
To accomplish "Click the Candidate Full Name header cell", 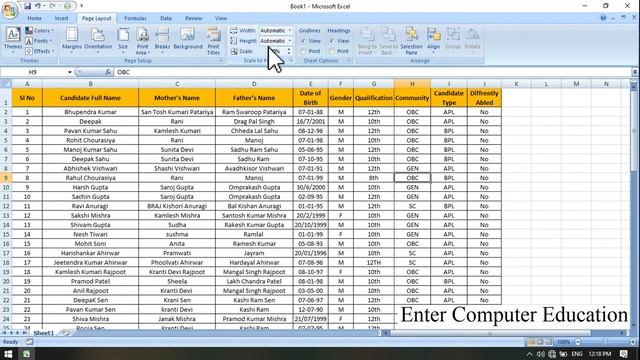I will [x=90, y=98].
